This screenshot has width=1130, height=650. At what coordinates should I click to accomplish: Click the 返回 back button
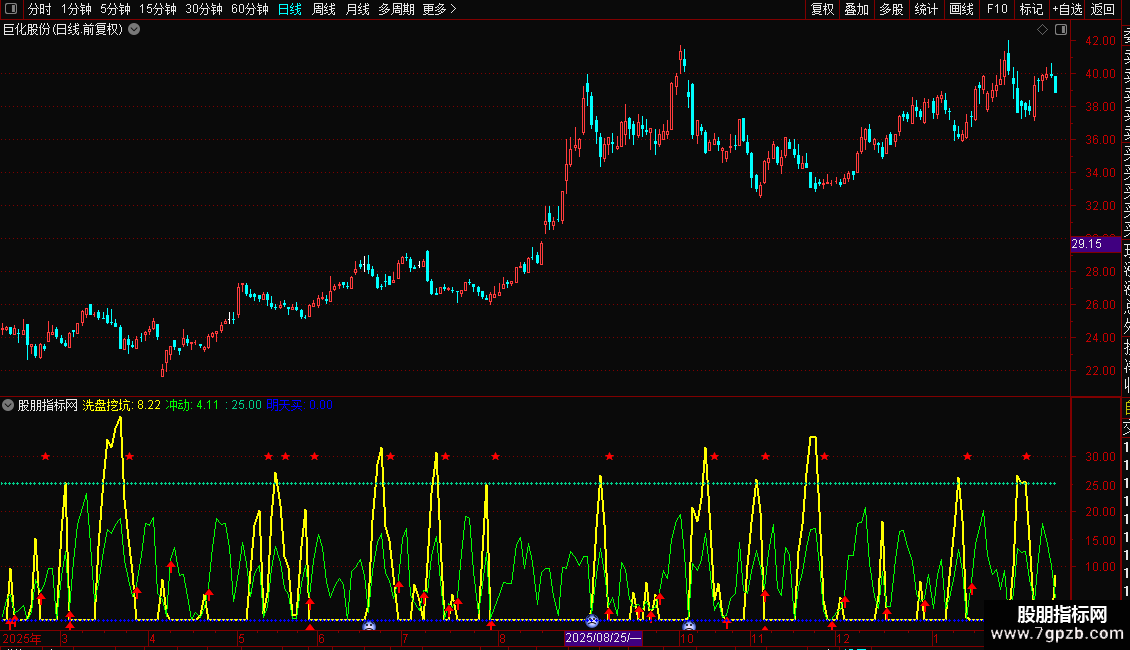[1103, 9]
